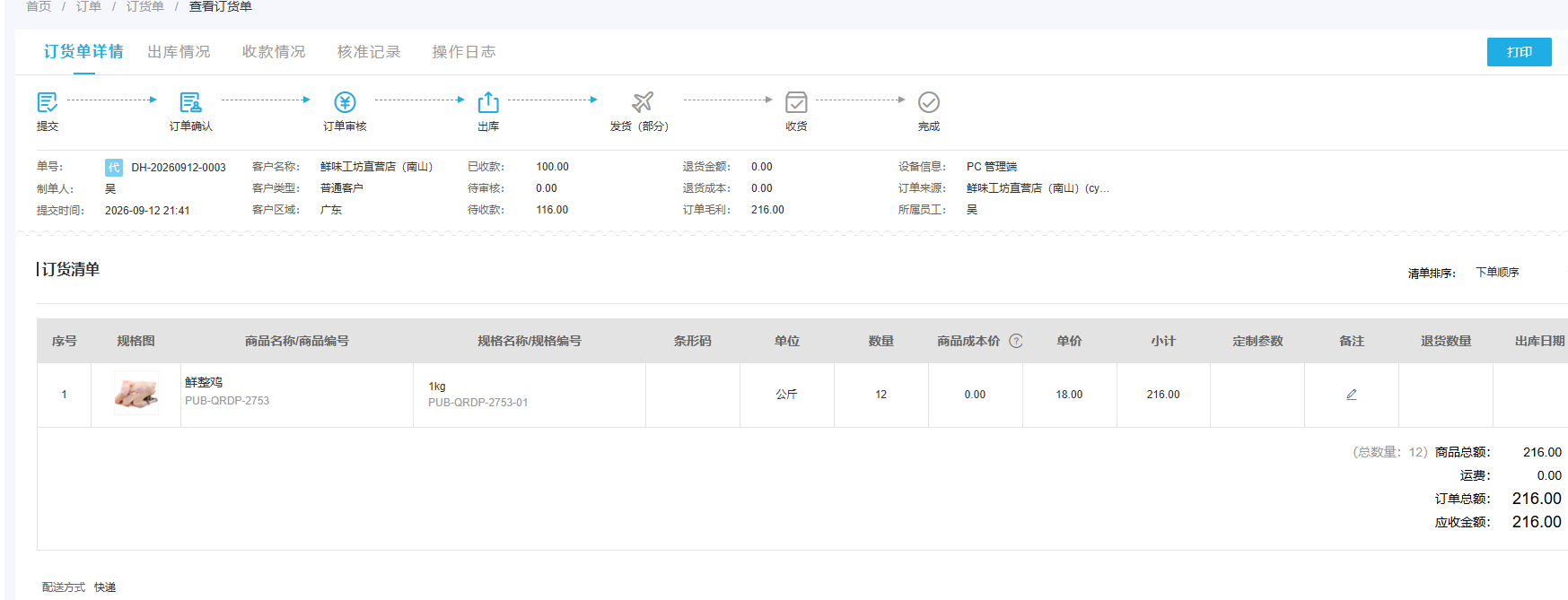The image size is (1568, 600).
Task: Click customer name 鲜味工坊直营店（南山）
Action: [377, 167]
